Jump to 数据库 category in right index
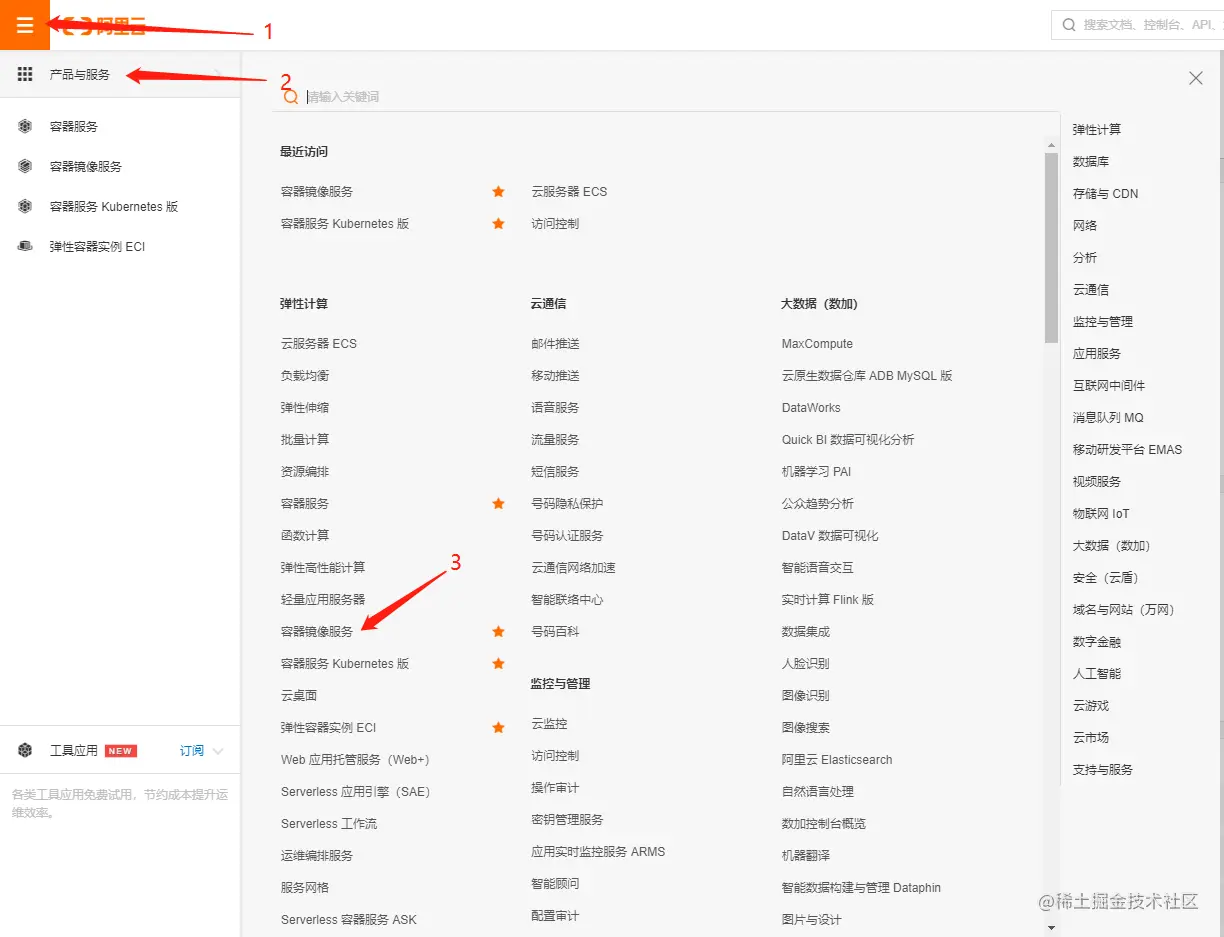 click(x=1091, y=161)
